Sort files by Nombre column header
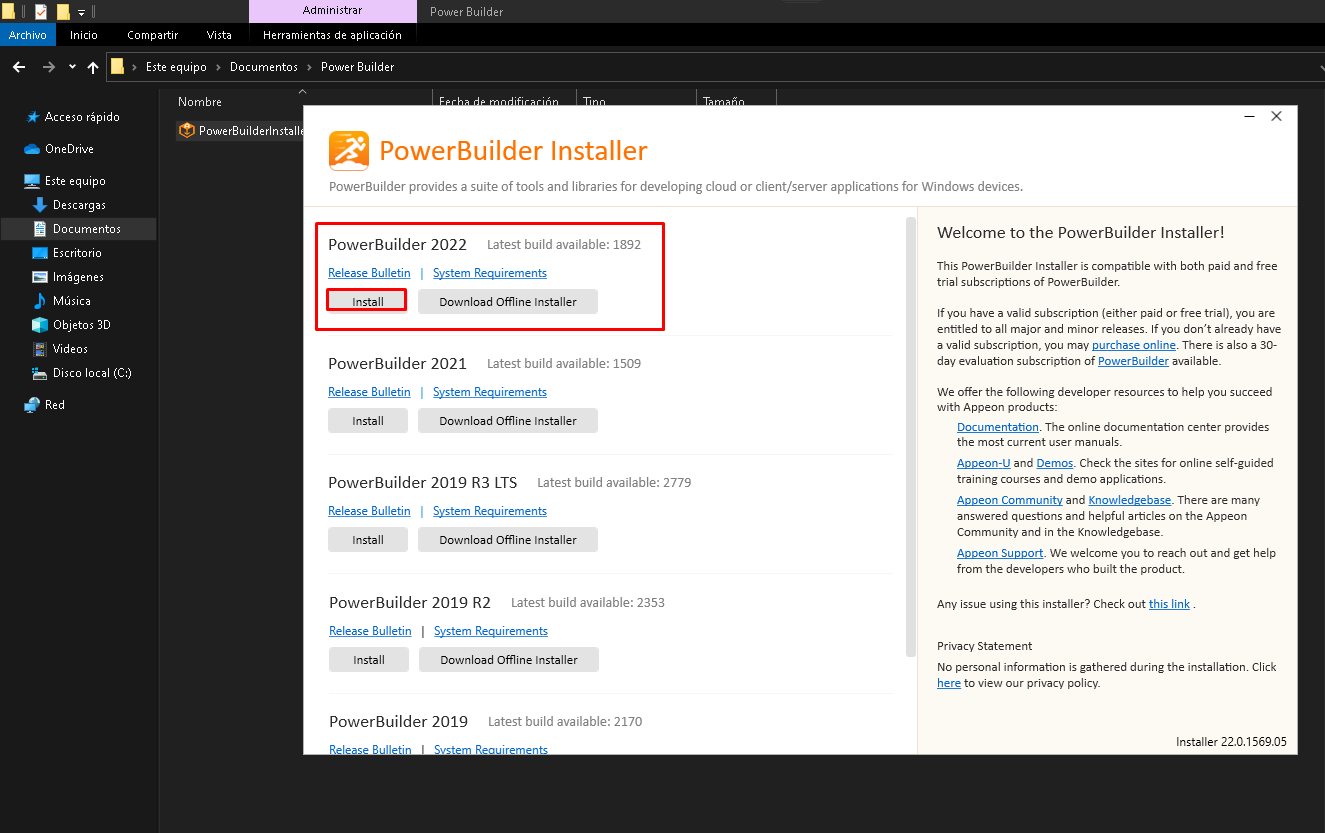Image resolution: width=1325 pixels, height=833 pixels. click(200, 102)
